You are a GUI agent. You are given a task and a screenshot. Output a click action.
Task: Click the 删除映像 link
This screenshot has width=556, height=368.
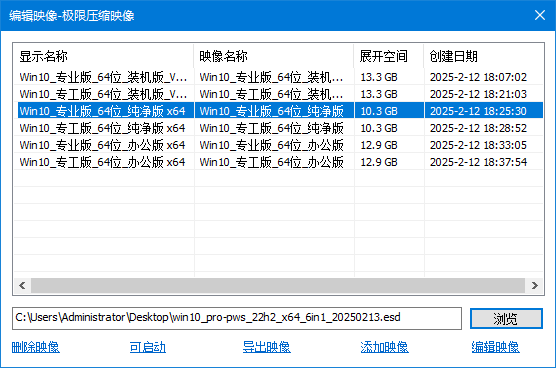35,347
